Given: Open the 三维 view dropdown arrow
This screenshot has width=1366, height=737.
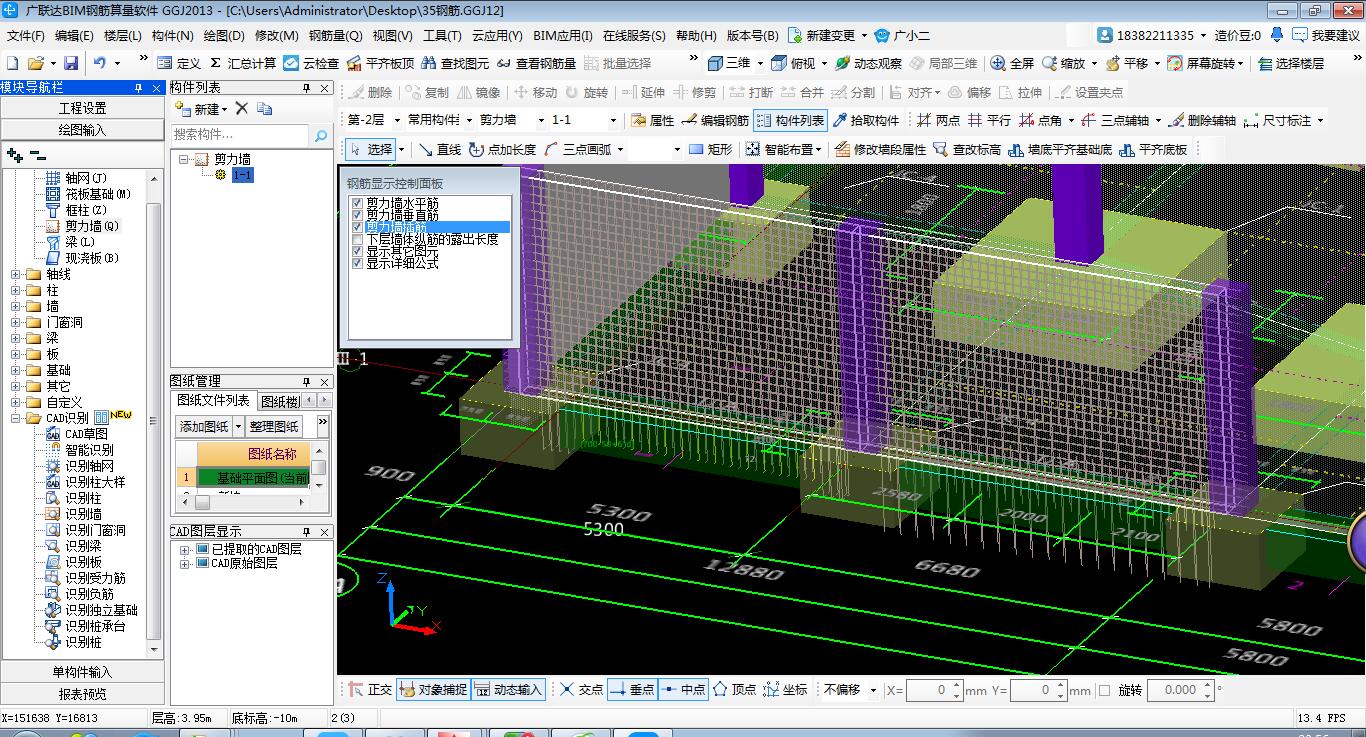Looking at the screenshot, I should [x=760, y=63].
